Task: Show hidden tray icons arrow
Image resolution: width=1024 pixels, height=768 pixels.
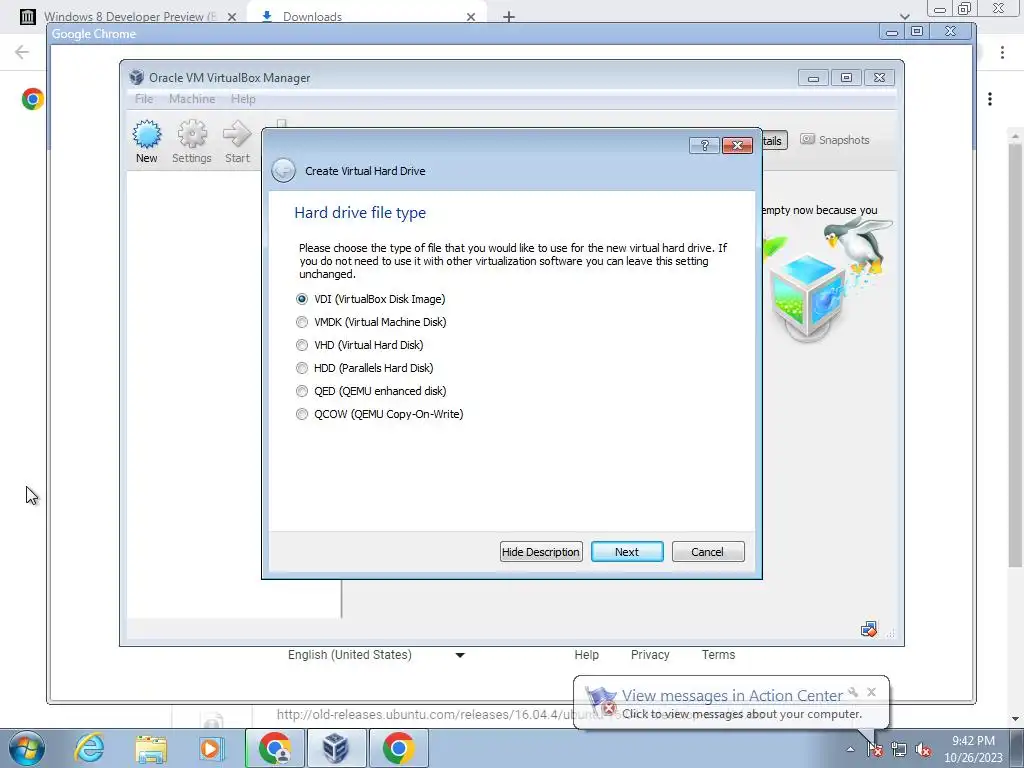Action: (850, 750)
